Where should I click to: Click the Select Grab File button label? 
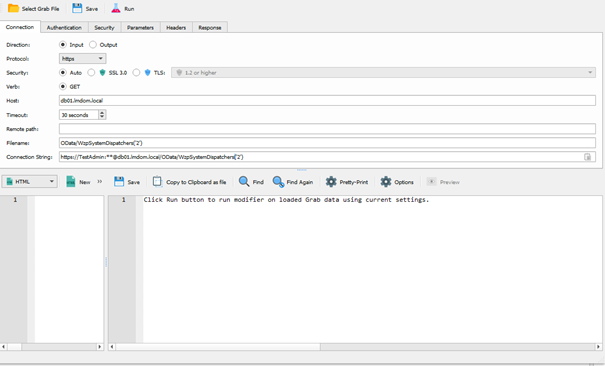coord(41,8)
